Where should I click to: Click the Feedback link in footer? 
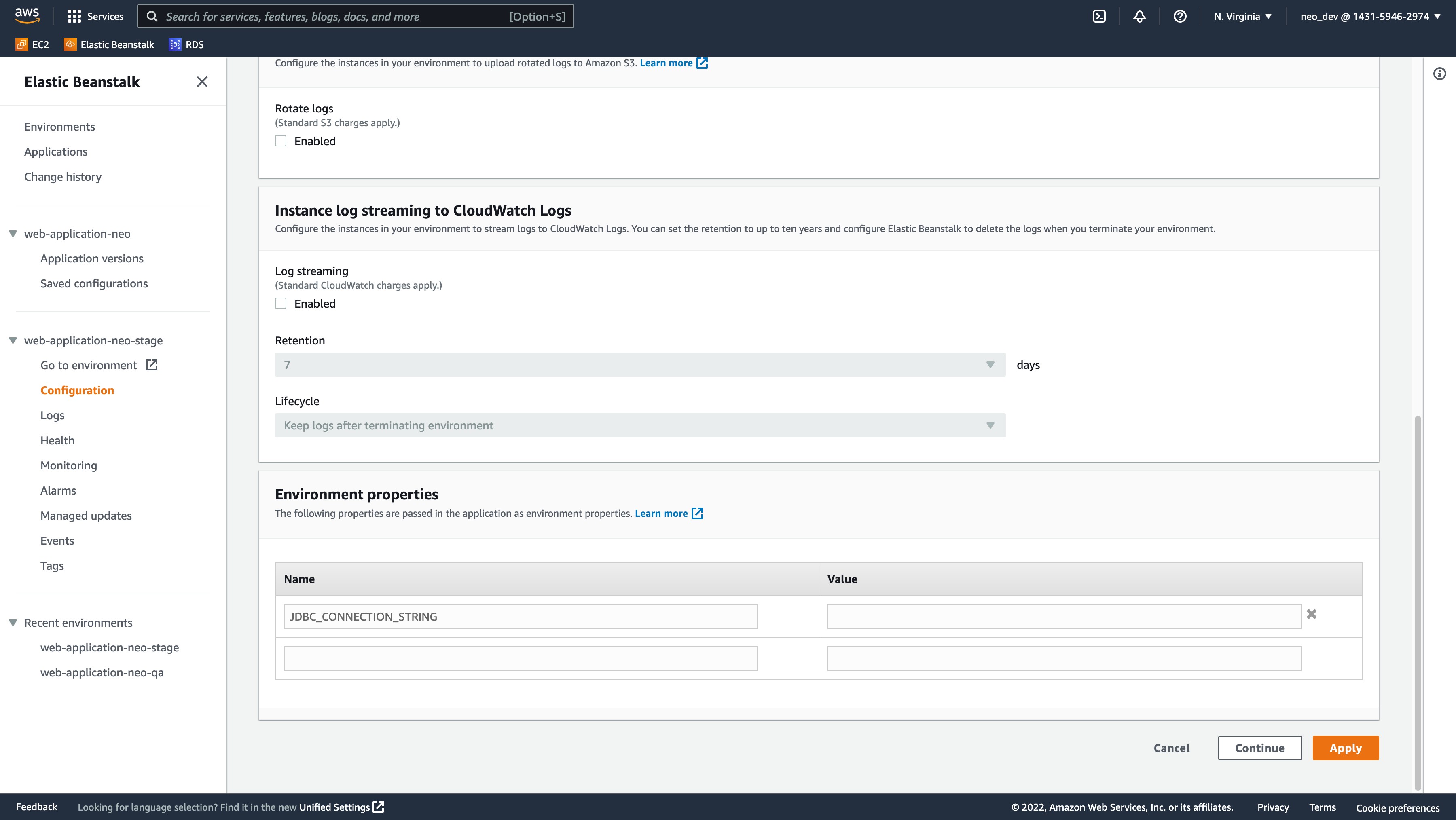[37, 807]
